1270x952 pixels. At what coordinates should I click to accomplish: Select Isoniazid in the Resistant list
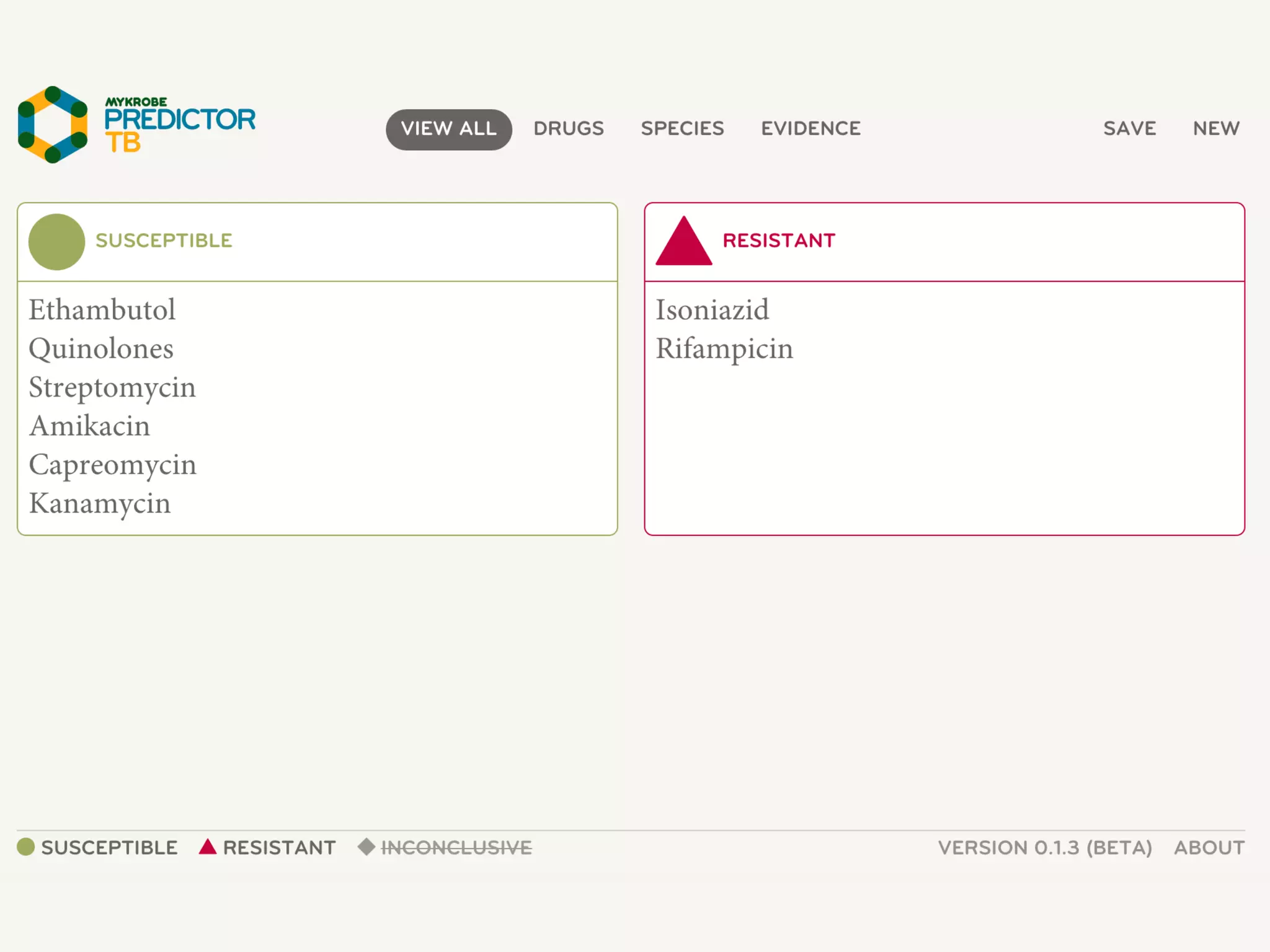click(x=712, y=310)
